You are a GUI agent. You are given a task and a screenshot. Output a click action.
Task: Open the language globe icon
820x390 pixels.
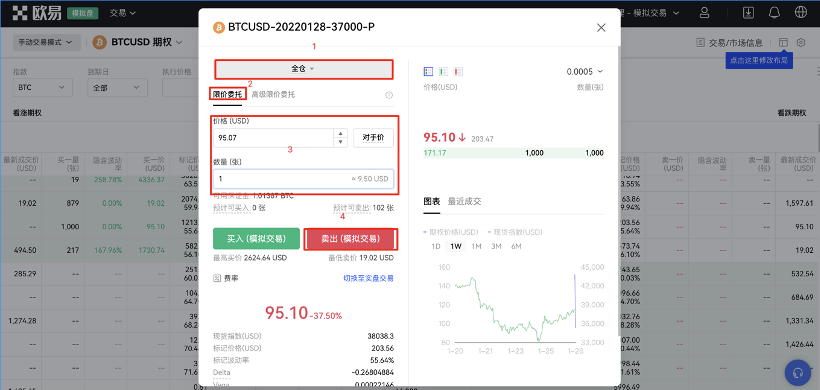pyautogui.click(x=800, y=13)
